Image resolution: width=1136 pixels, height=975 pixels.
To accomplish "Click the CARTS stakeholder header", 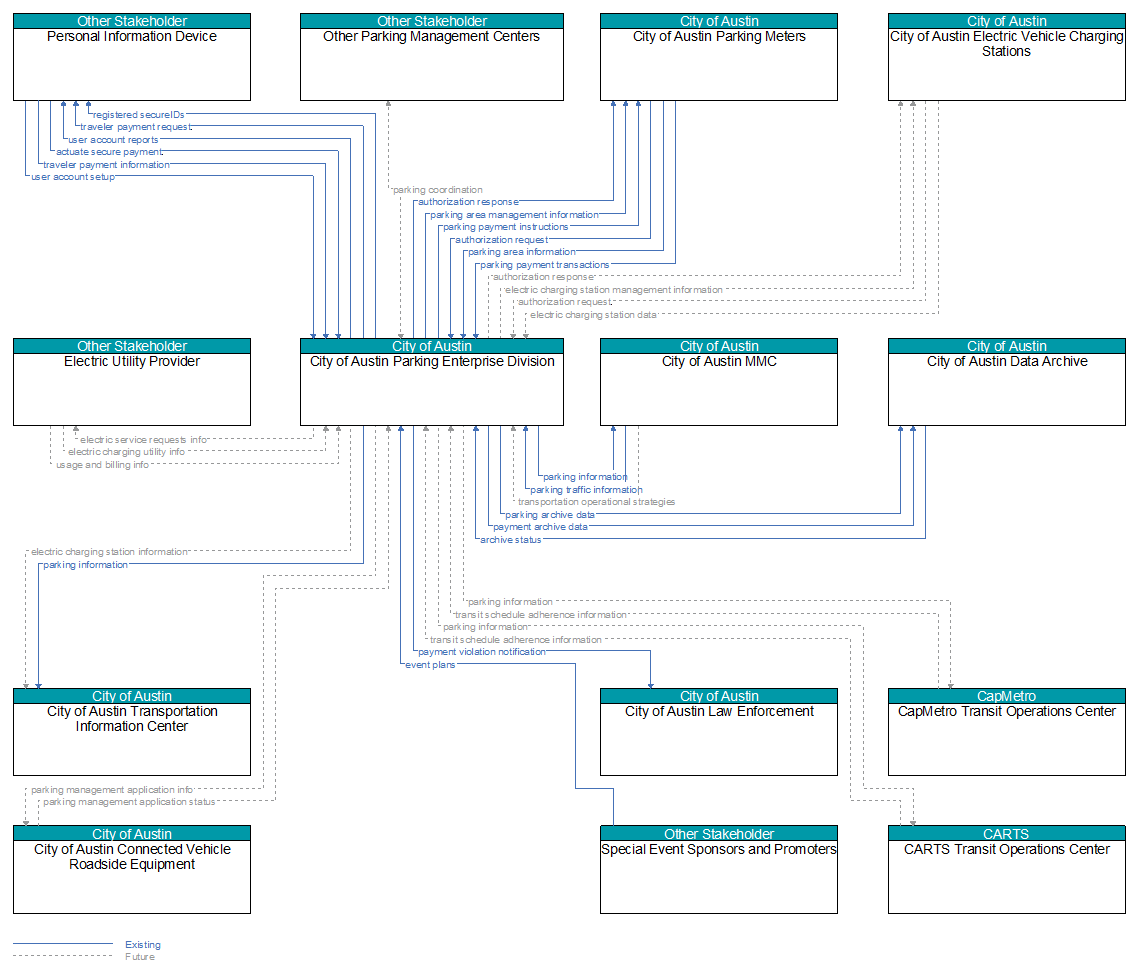I will pos(1007,834).
